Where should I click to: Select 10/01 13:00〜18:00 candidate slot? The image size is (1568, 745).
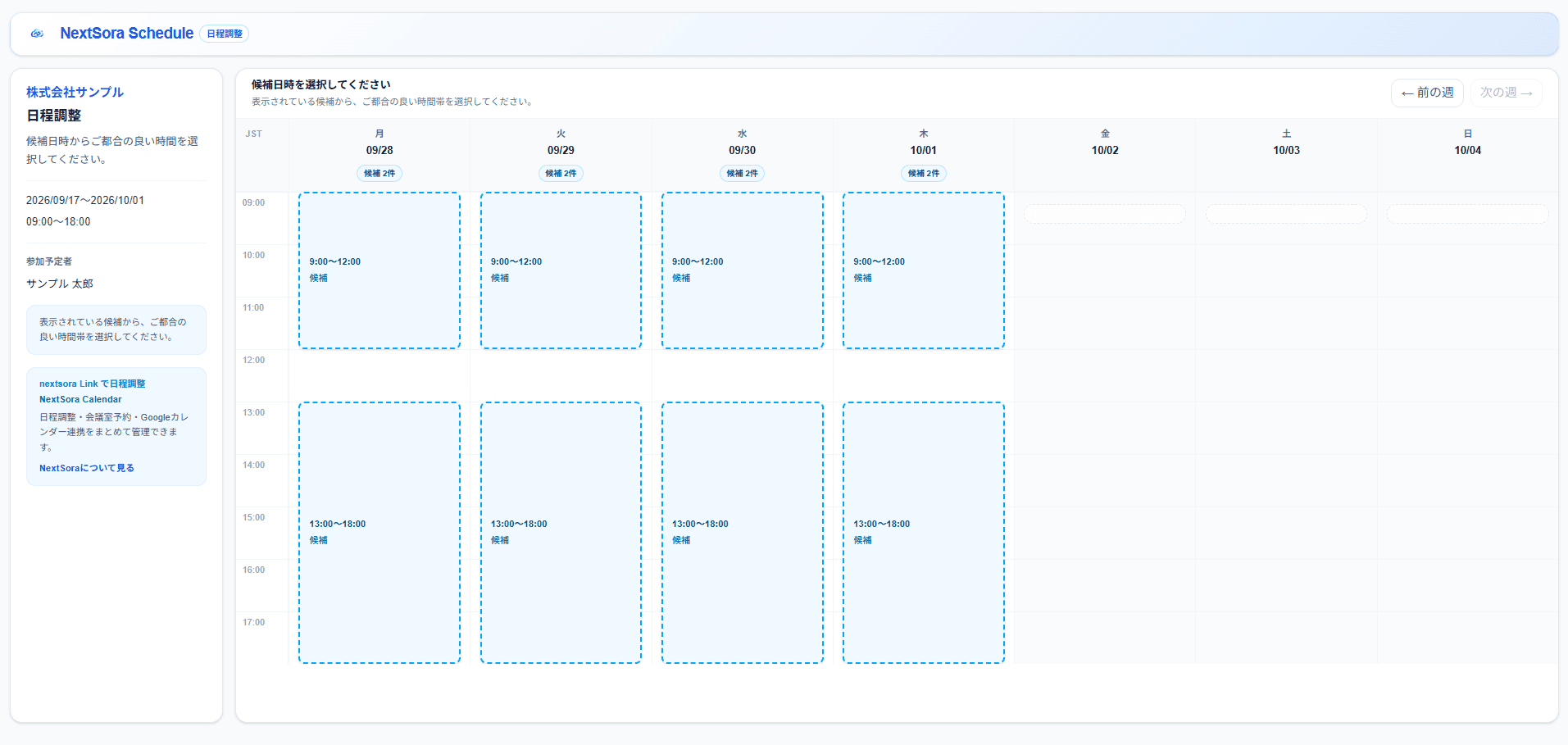pyautogui.click(x=924, y=533)
